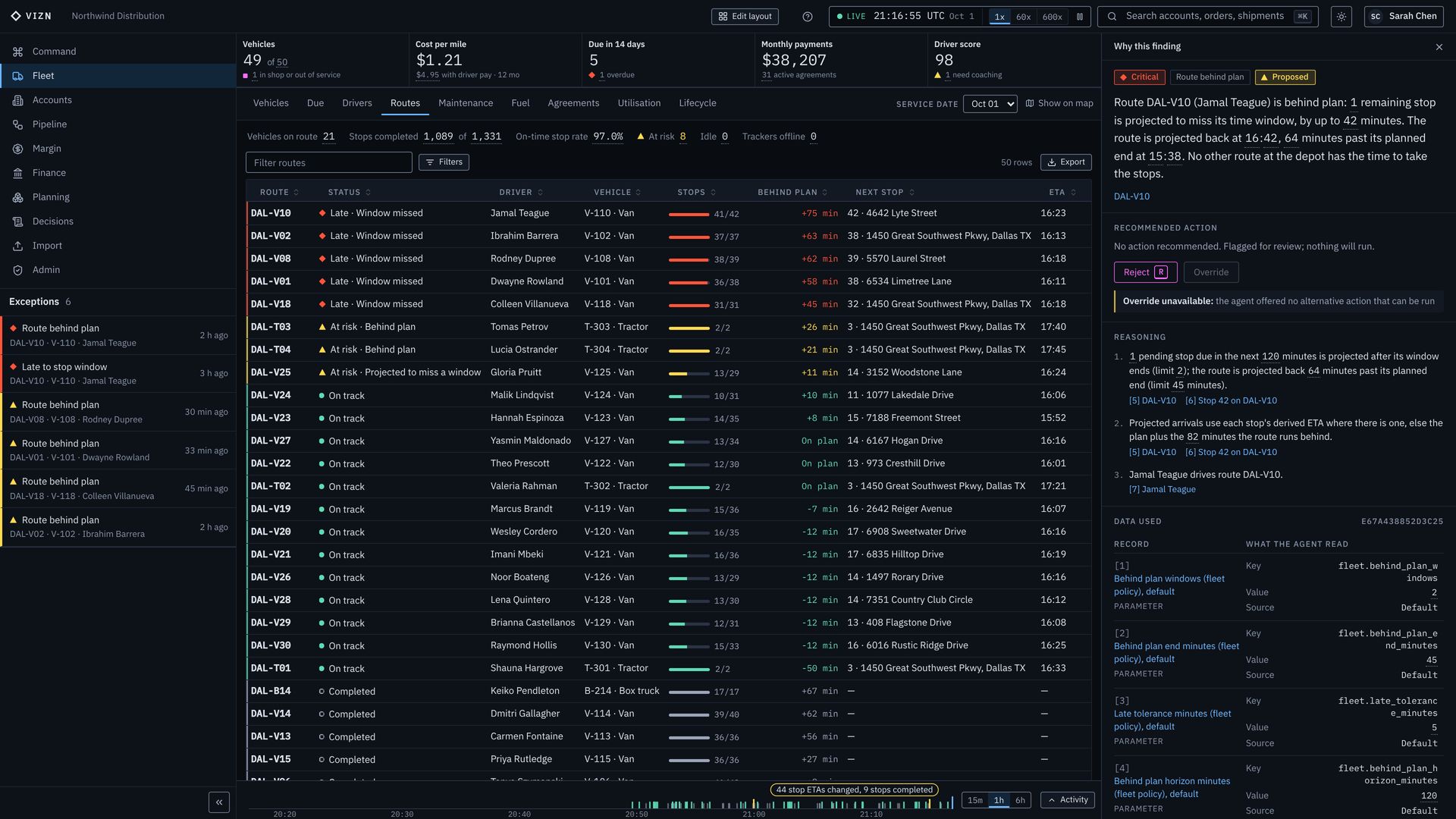This screenshot has width=1456, height=819.
Task: Close the Why this finding panel
Action: click(1439, 47)
